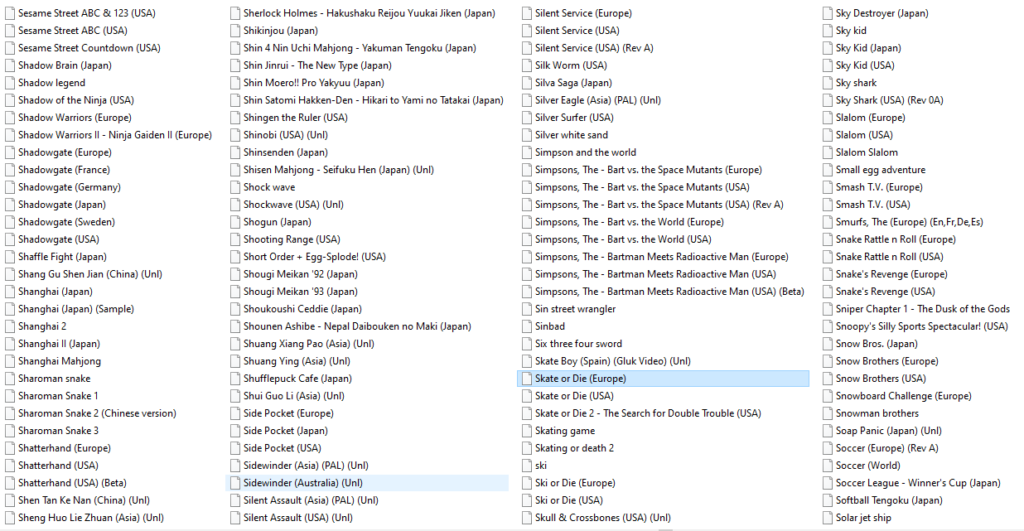The width and height of the screenshot is (1024, 531).
Task: Select Snoopy's Silly Sports Spectacular! (USA)
Action: point(921,327)
